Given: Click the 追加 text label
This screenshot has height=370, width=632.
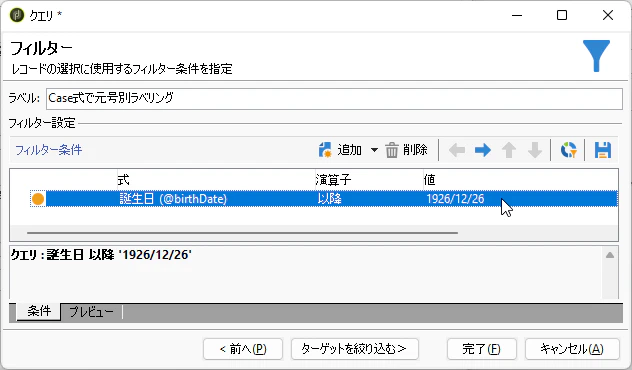Looking at the screenshot, I should pyautogui.click(x=349, y=150).
